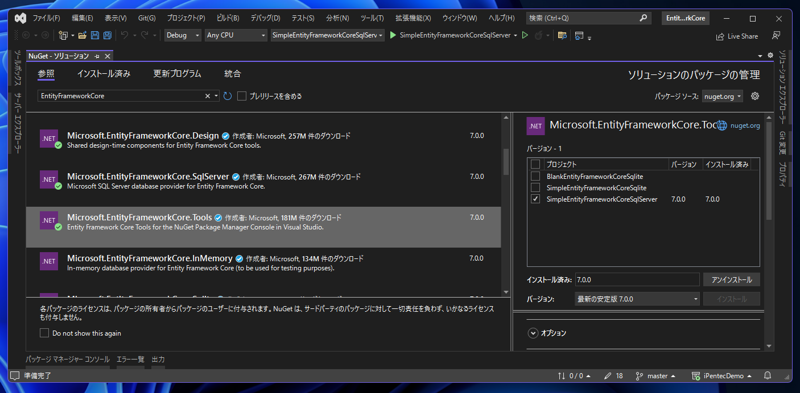The image size is (800, 393).
Task: Click the master branch indicator
Action: pos(656,376)
